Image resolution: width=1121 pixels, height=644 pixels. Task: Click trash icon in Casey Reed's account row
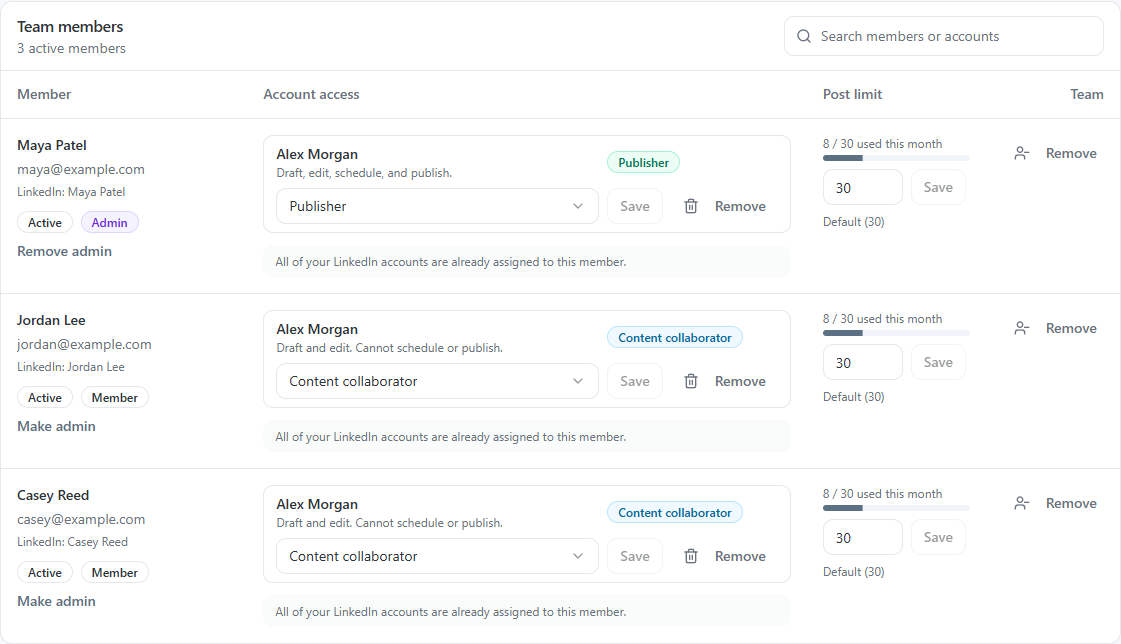pyautogui.click(x=691, y=556)
